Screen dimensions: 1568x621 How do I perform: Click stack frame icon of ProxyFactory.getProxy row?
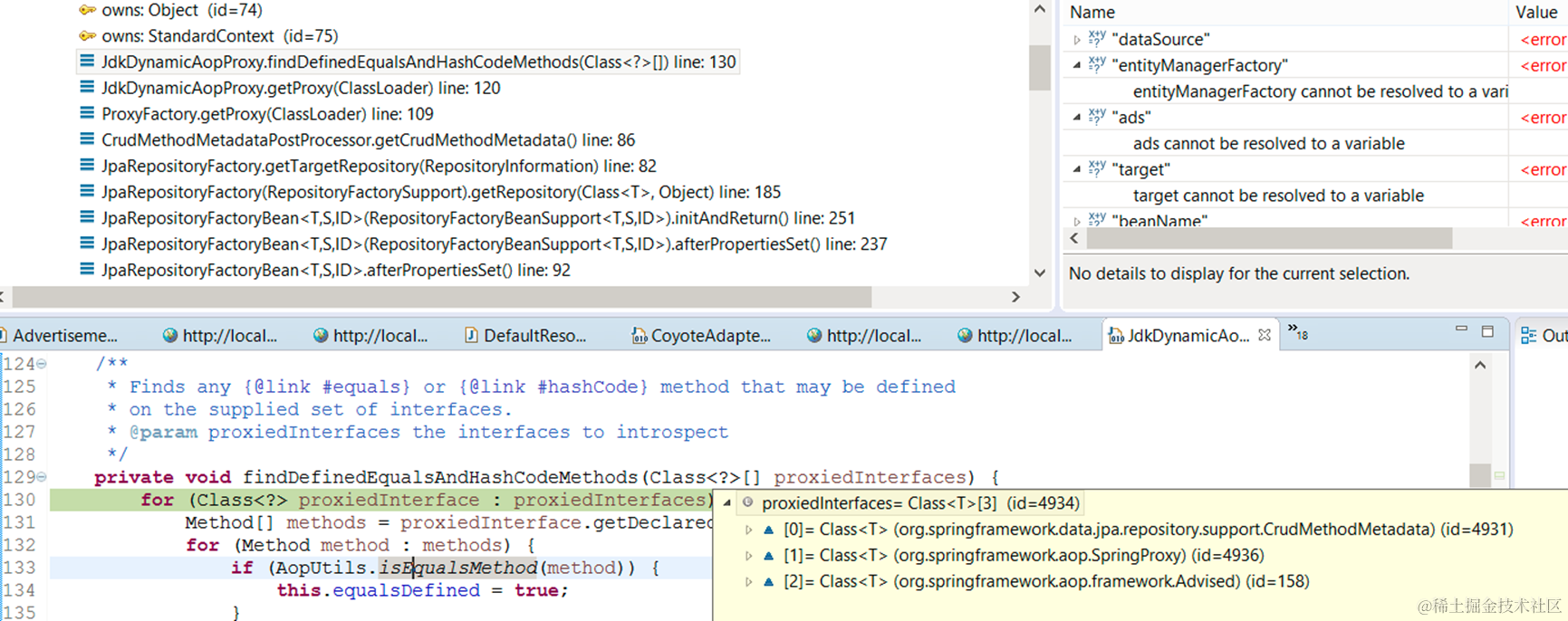(x=87, y=113)
